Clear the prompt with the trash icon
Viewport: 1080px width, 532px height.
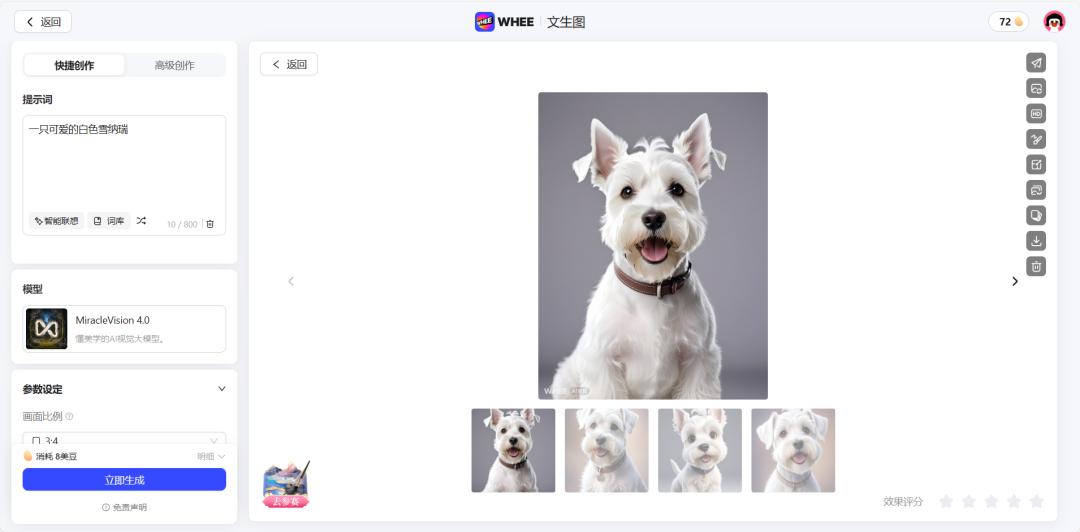click(x=210, y=224)
